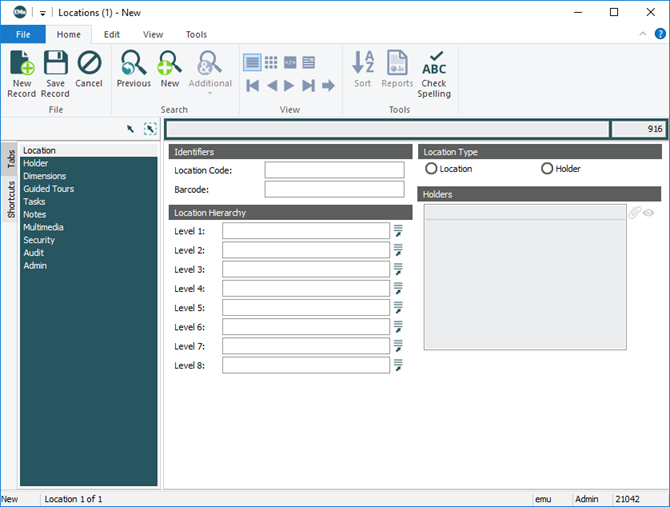670x507 pixels.
Task: Toggle the eye icon beside Holders list
Action: (649, 213)
